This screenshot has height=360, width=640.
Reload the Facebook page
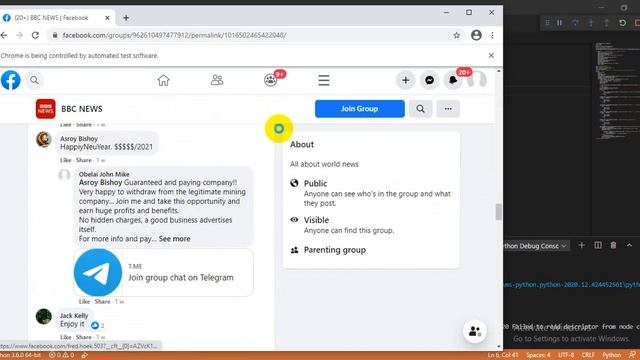(x=36, y=36)
